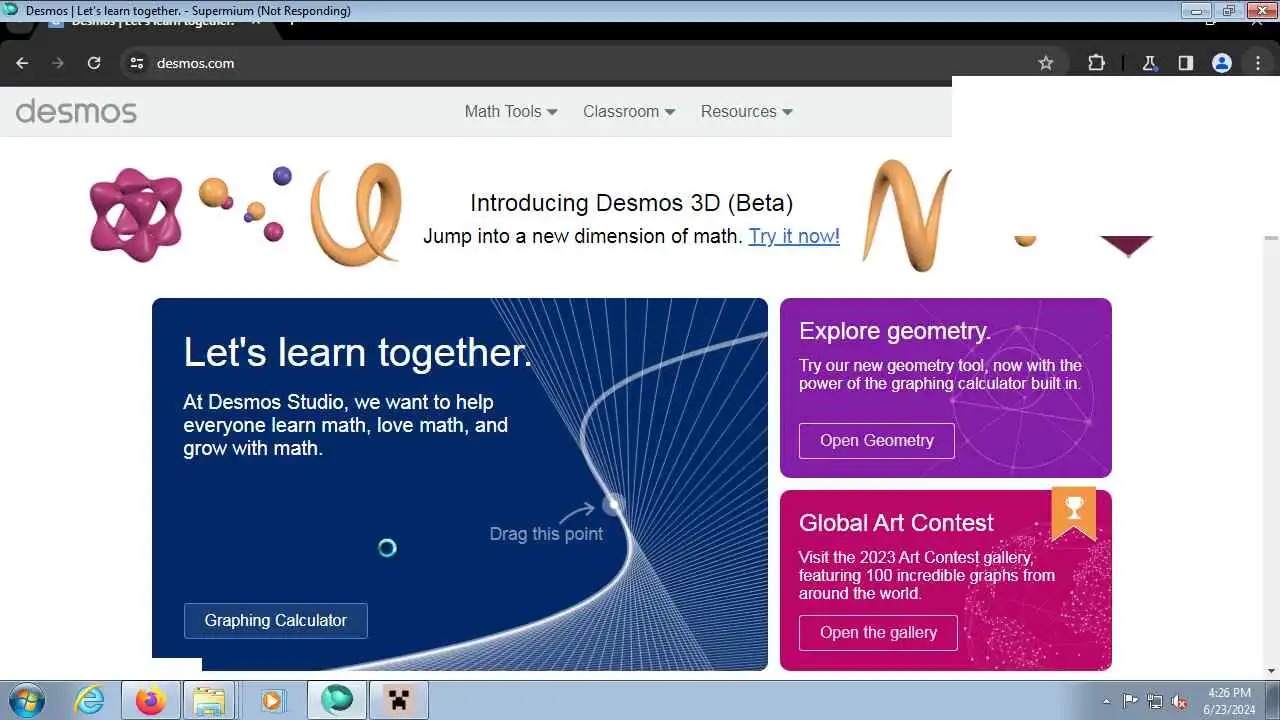Reload the page with the refresh icon
The width and height of the screenshot is (1280, 720).
tap(94, 63)
